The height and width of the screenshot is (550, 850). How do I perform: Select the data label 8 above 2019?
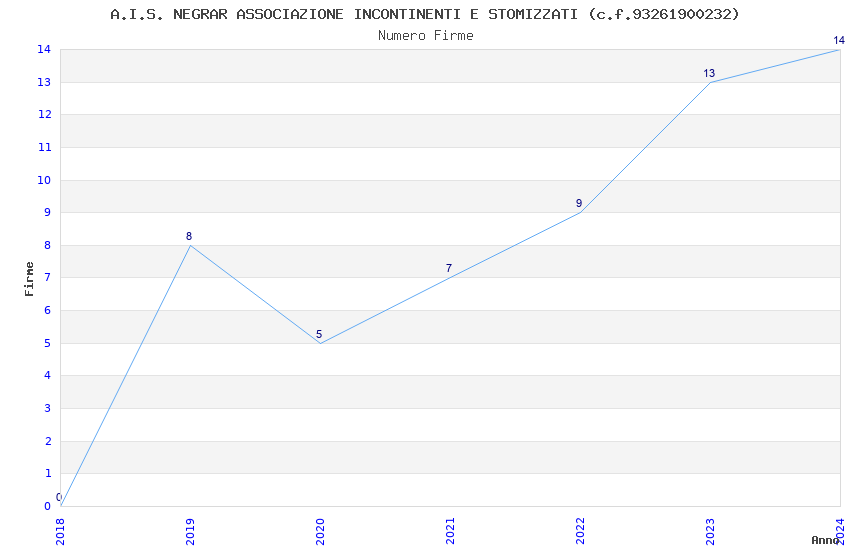tap(189, 236)
